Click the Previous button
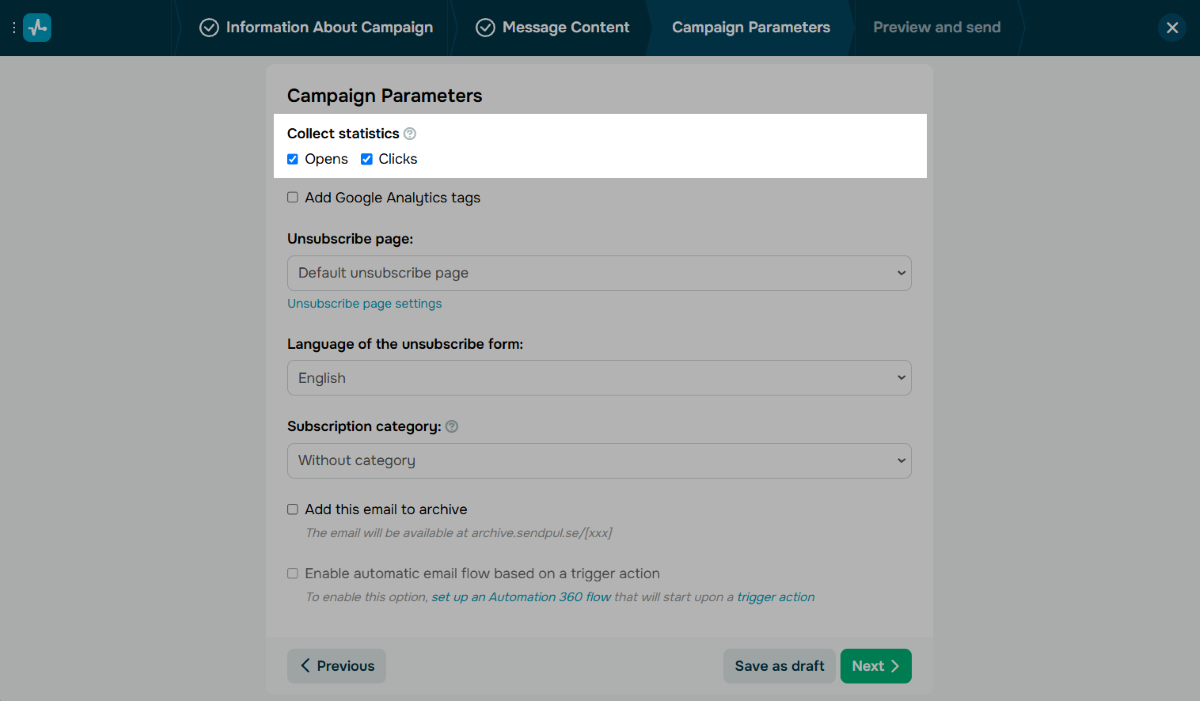This screenshot has width=1200, height=701. 336,666
